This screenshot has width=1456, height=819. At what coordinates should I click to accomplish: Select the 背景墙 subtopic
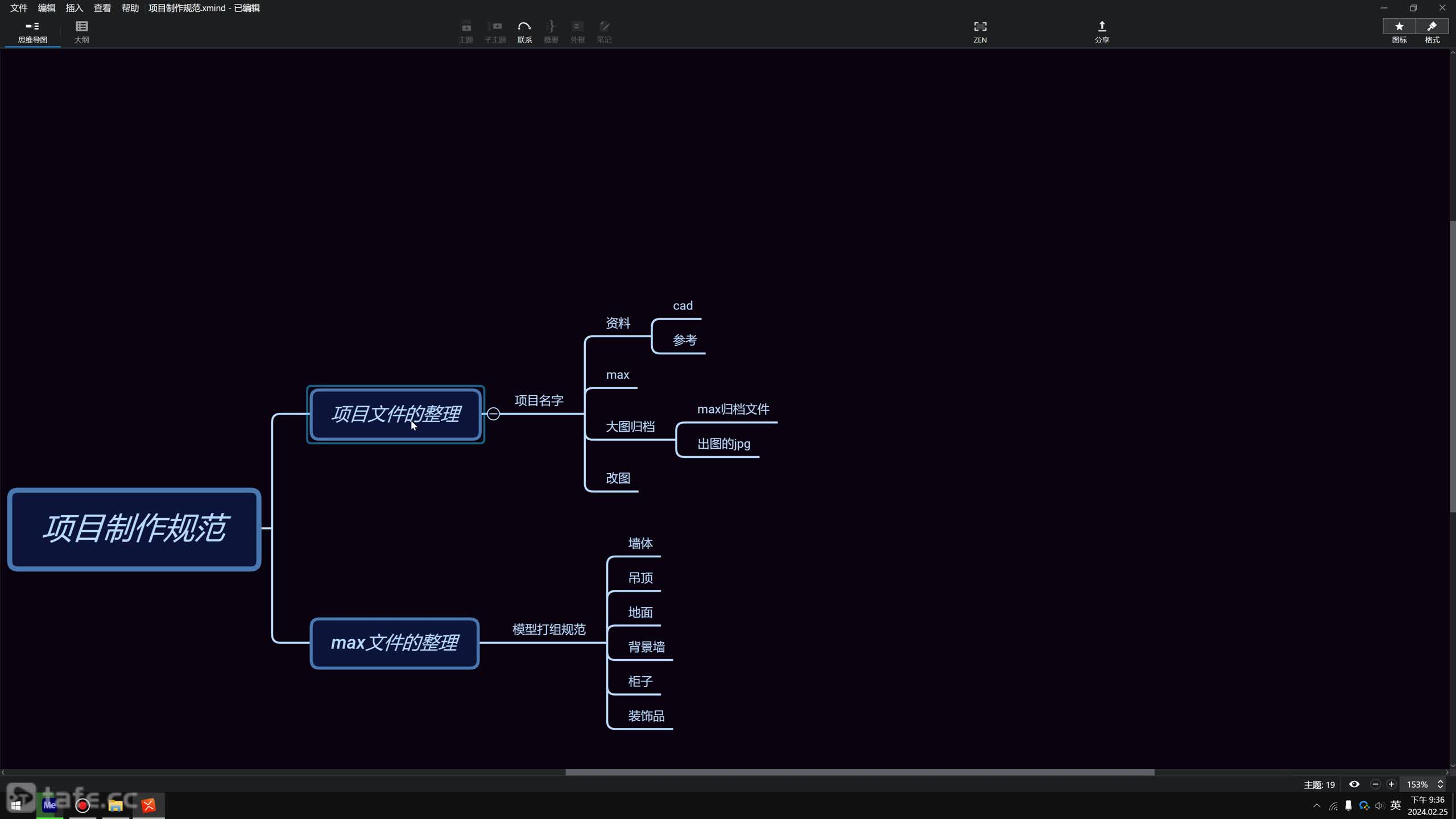[x=646, y=647]
